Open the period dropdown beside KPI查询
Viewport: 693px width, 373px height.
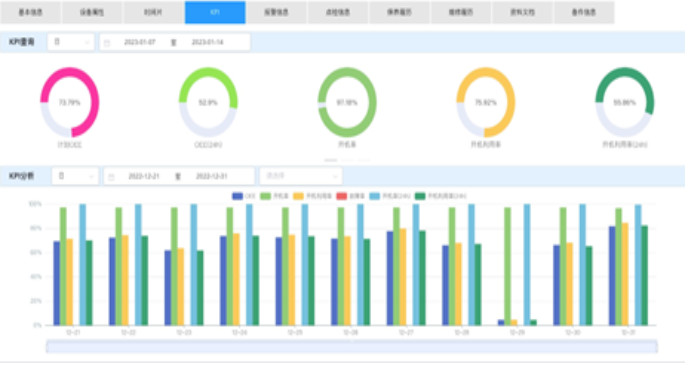(x=71, y=42)
